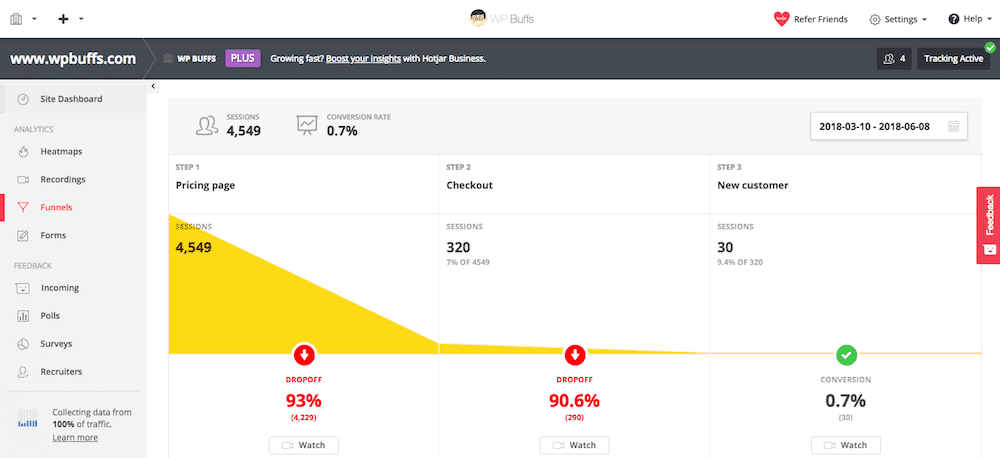Click the Surveys pie chart icon
Screen dimensions: 1000x458
[23, 344]
